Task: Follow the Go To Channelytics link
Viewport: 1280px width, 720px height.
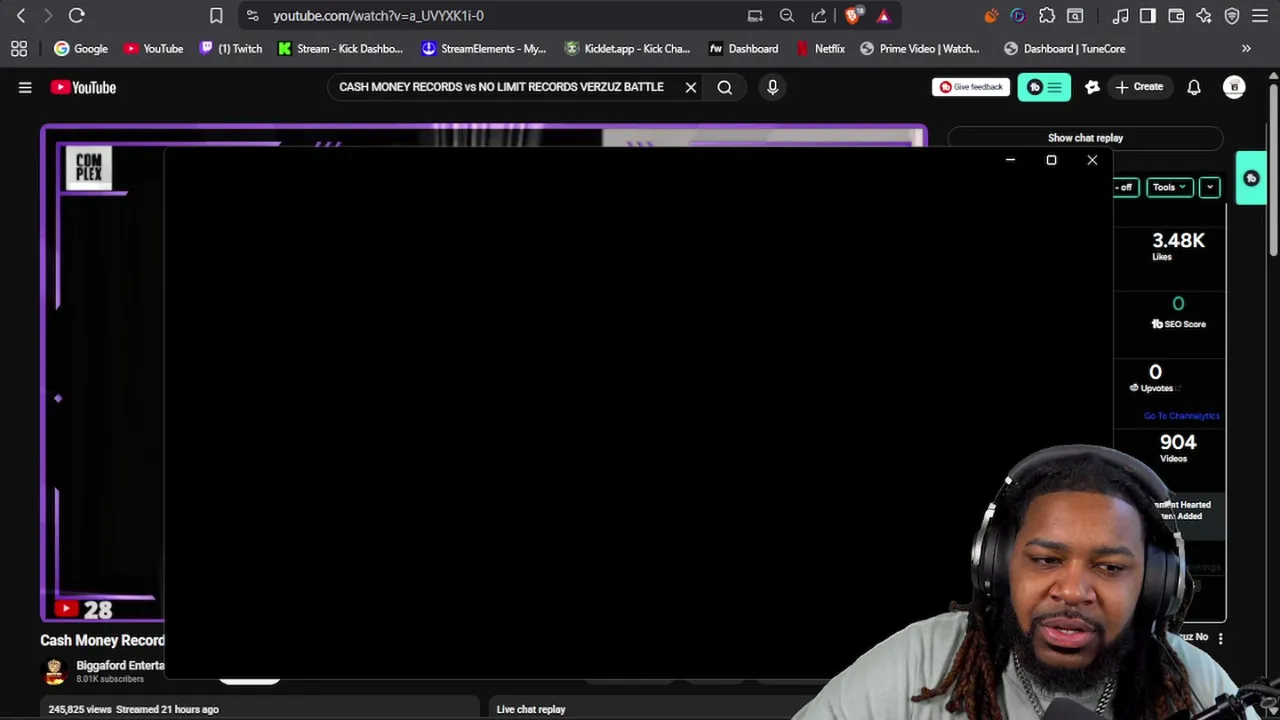Action: [1182, 416]
